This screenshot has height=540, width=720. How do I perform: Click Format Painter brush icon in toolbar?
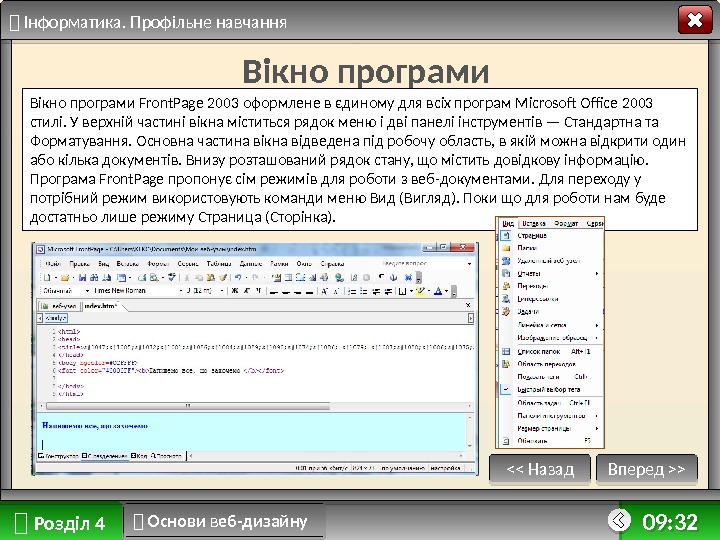click(223, 277)
